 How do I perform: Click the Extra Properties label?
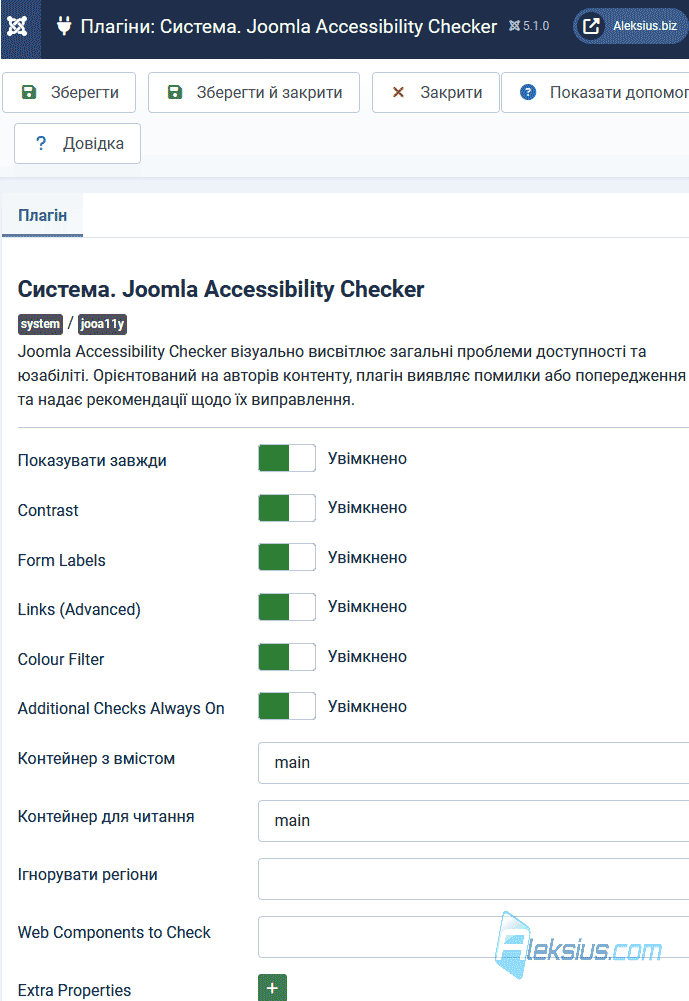tap(75, 990)
